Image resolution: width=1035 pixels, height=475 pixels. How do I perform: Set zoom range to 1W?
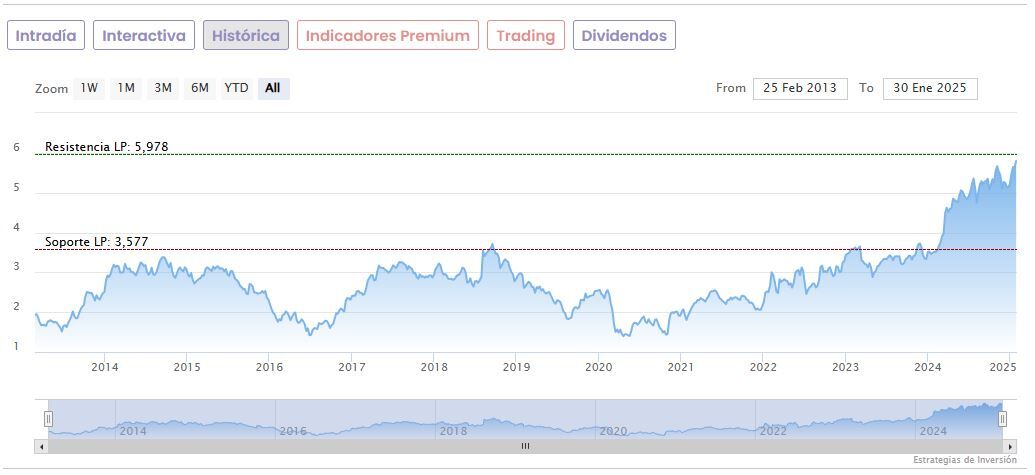click(x=90, y=88)
